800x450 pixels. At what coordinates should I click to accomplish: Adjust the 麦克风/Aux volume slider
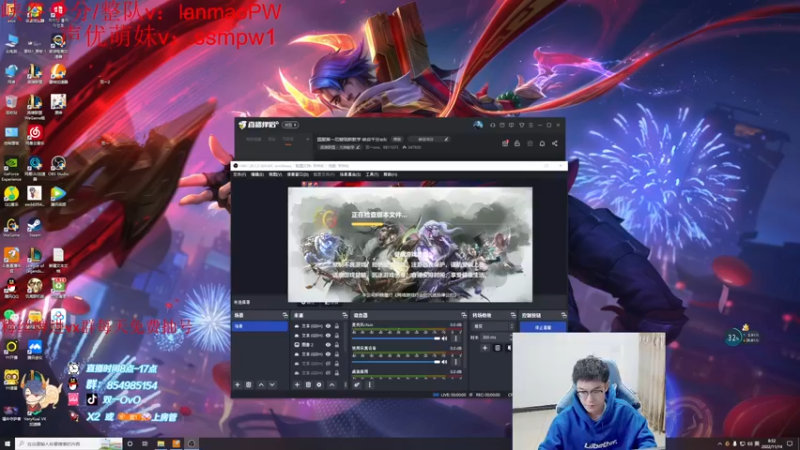coord(396,338)
